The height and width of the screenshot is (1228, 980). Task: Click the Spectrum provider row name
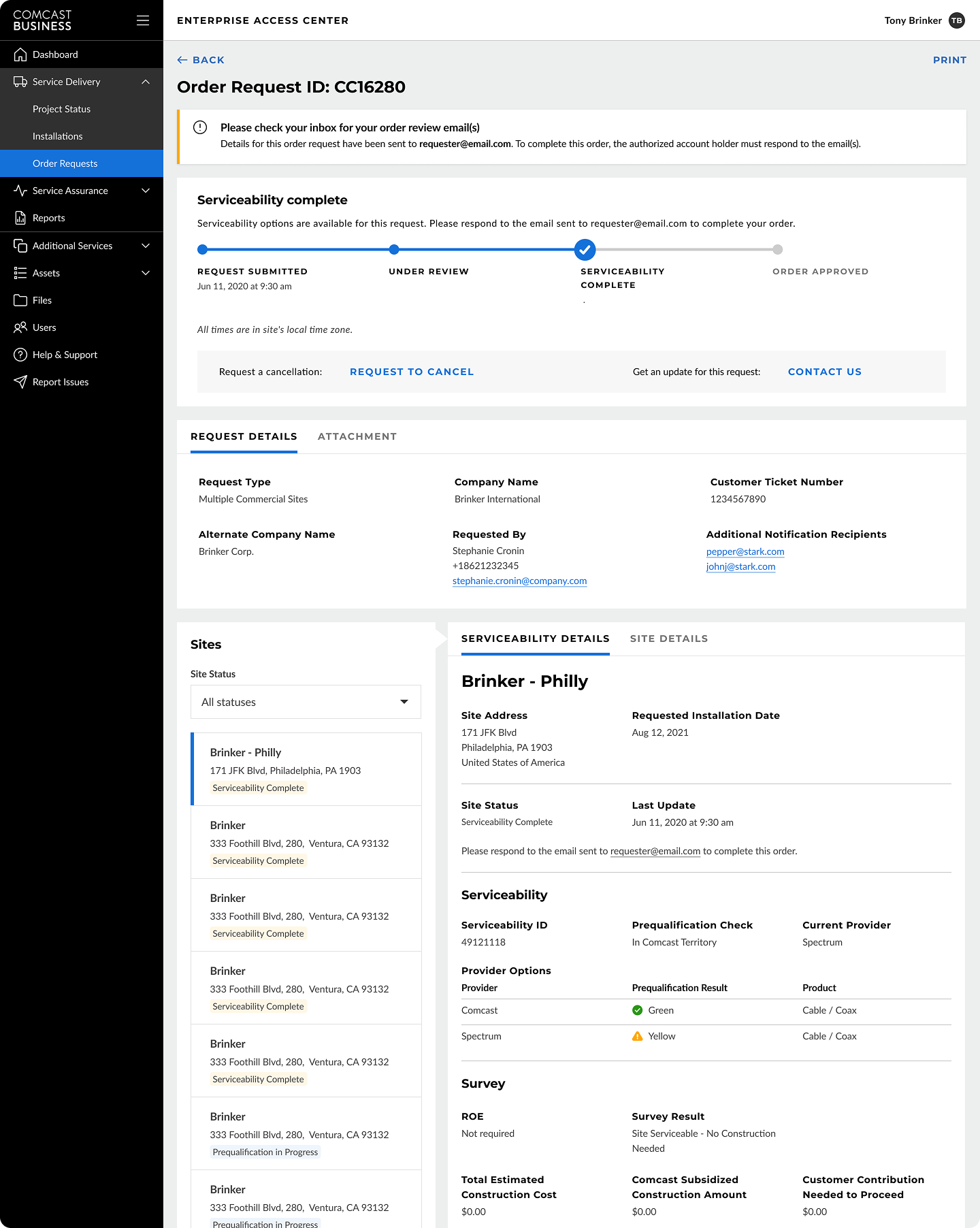[481, 1036]
